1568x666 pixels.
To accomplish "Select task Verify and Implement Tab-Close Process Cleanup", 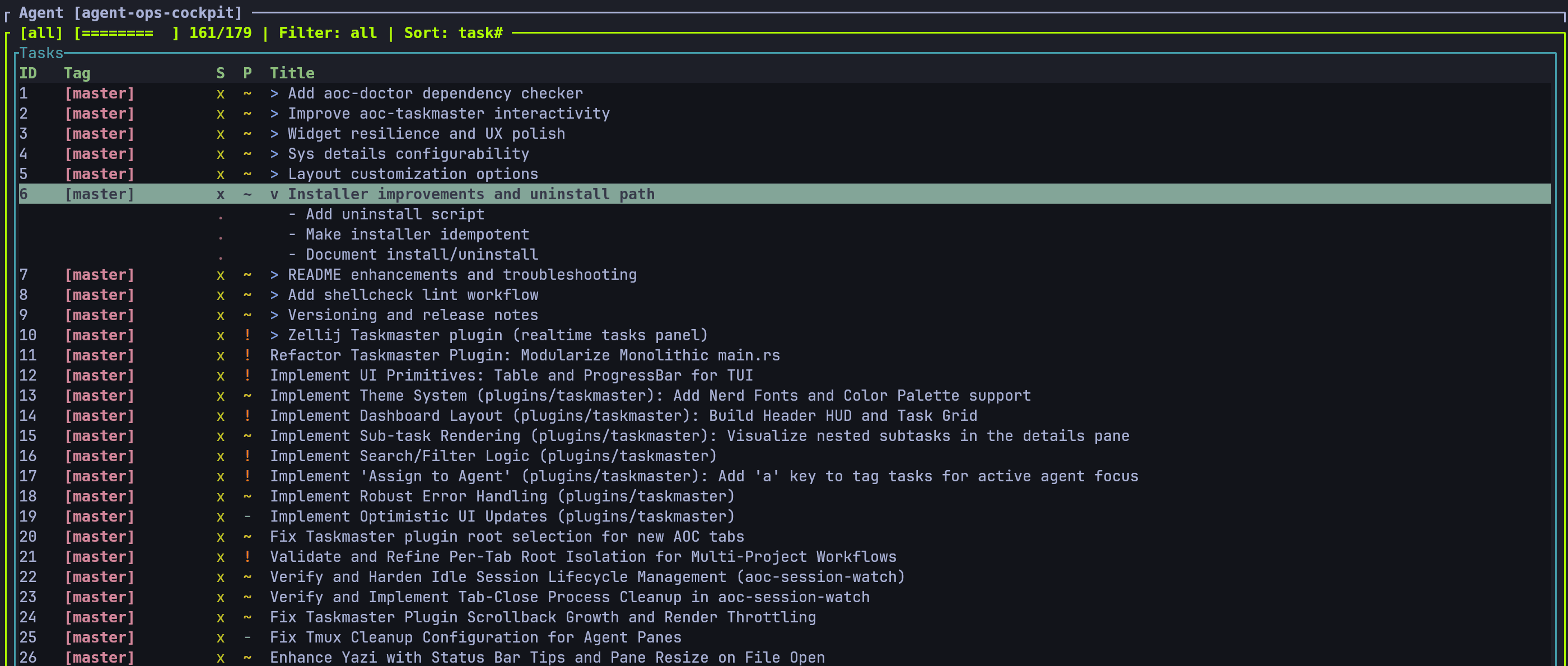I will pos(570,597).
